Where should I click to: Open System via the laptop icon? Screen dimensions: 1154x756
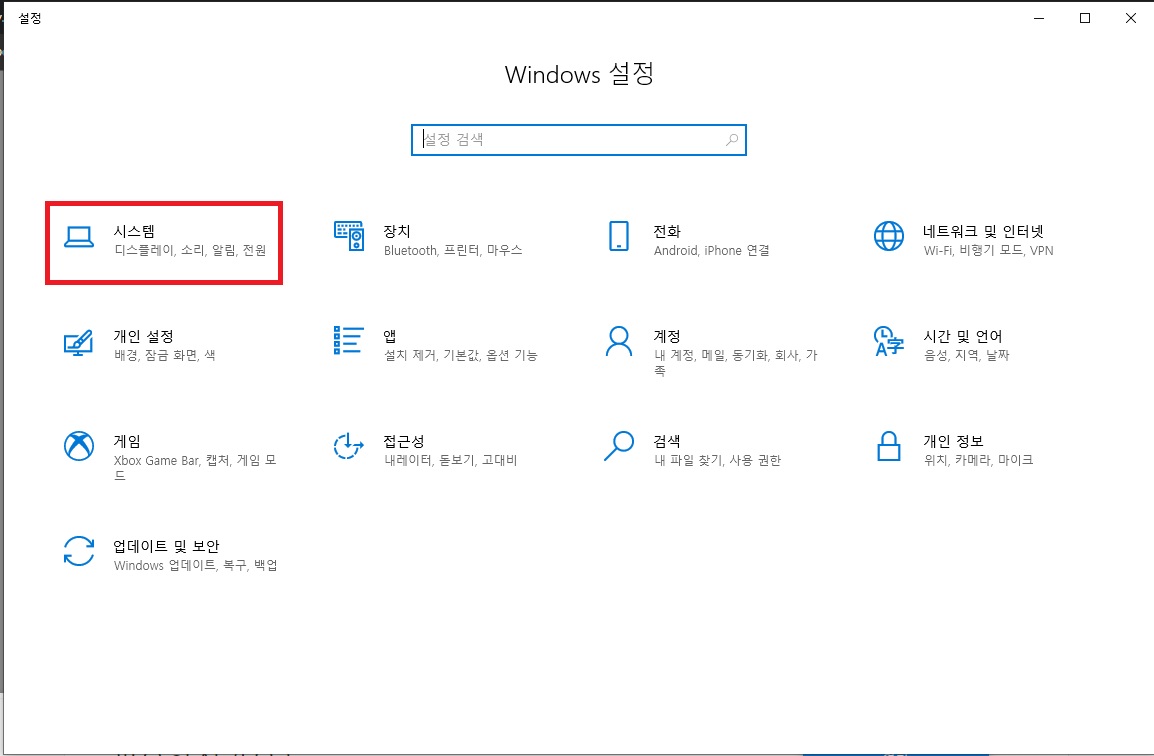(79, 237)
